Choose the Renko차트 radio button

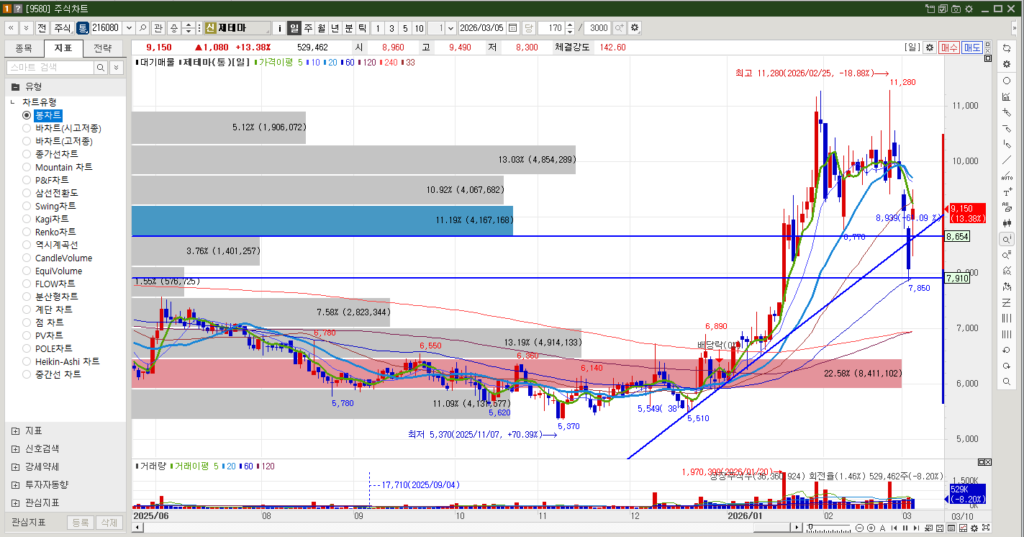pyautogui.click(x=28, y=231)
